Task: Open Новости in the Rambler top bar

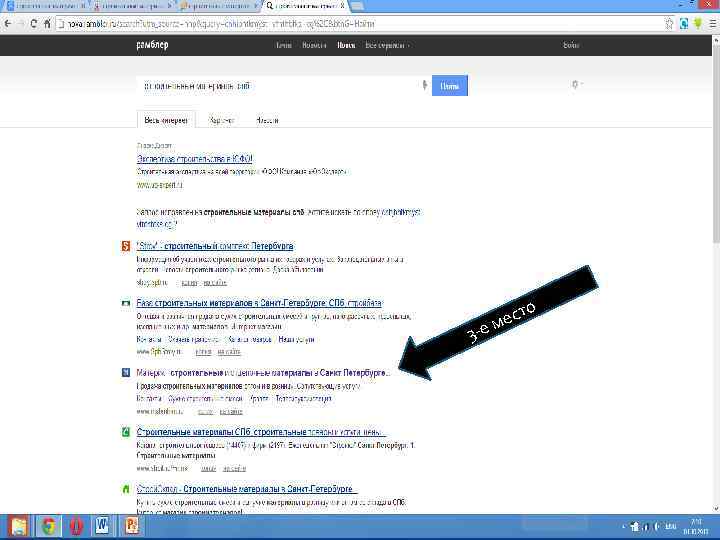Action: [x=314, y=45]
